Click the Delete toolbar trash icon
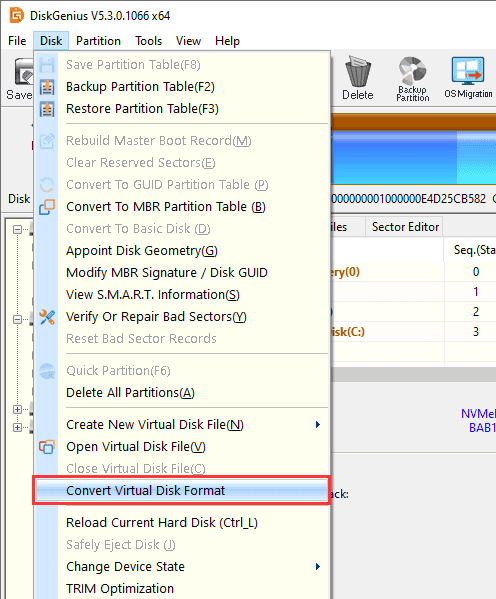 (x=358, y=71)
